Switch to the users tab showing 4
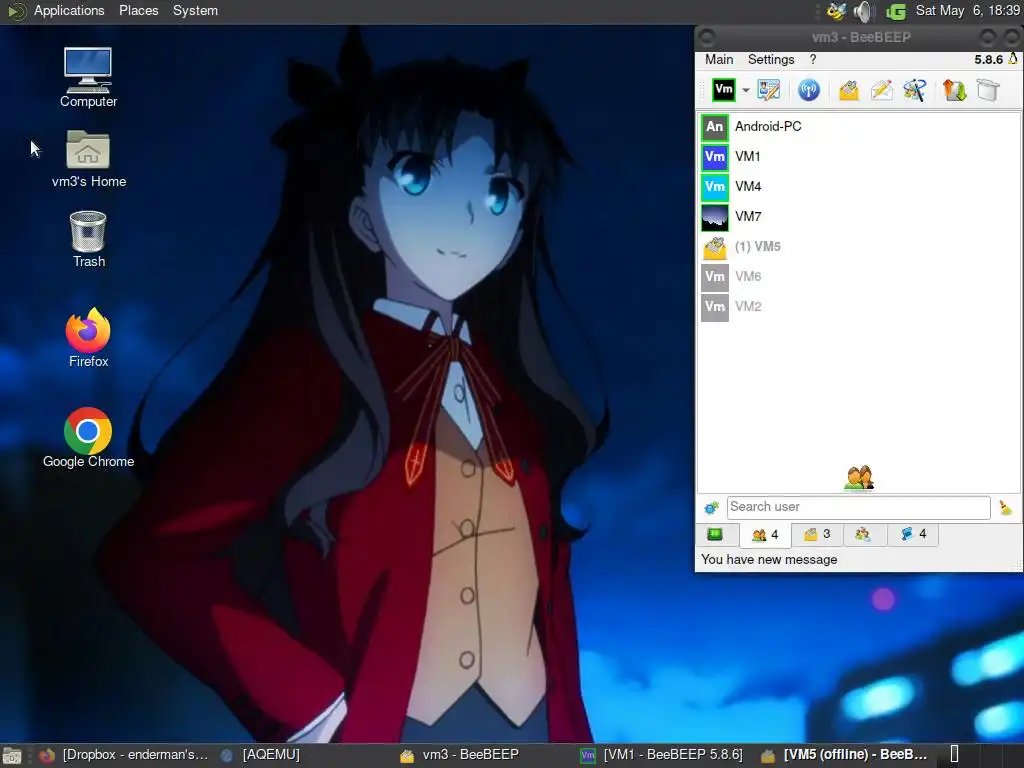This screenshot has height=768, width=1024. pos(765,535)
